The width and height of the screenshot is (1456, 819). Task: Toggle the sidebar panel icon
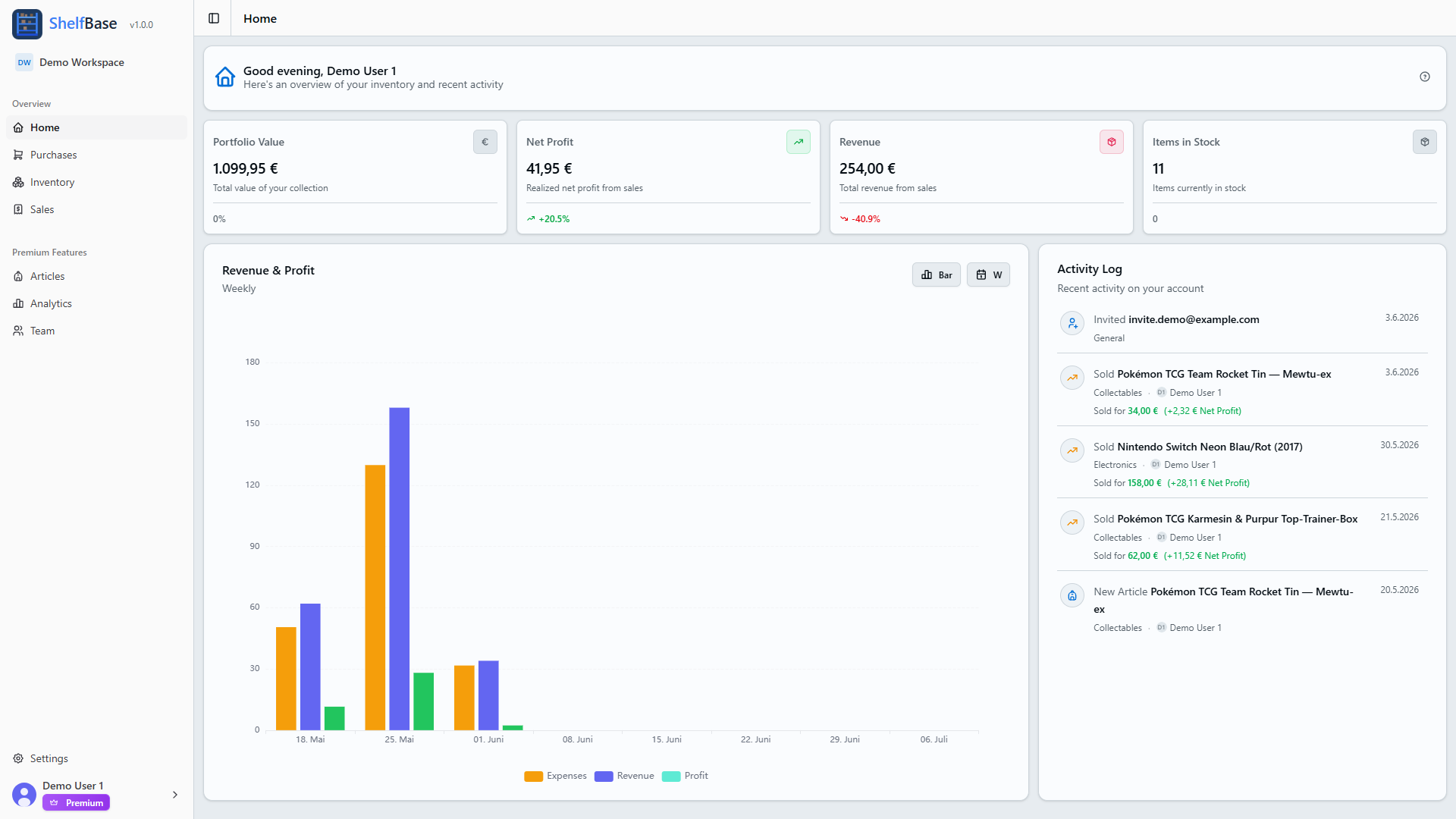[214, 18]
